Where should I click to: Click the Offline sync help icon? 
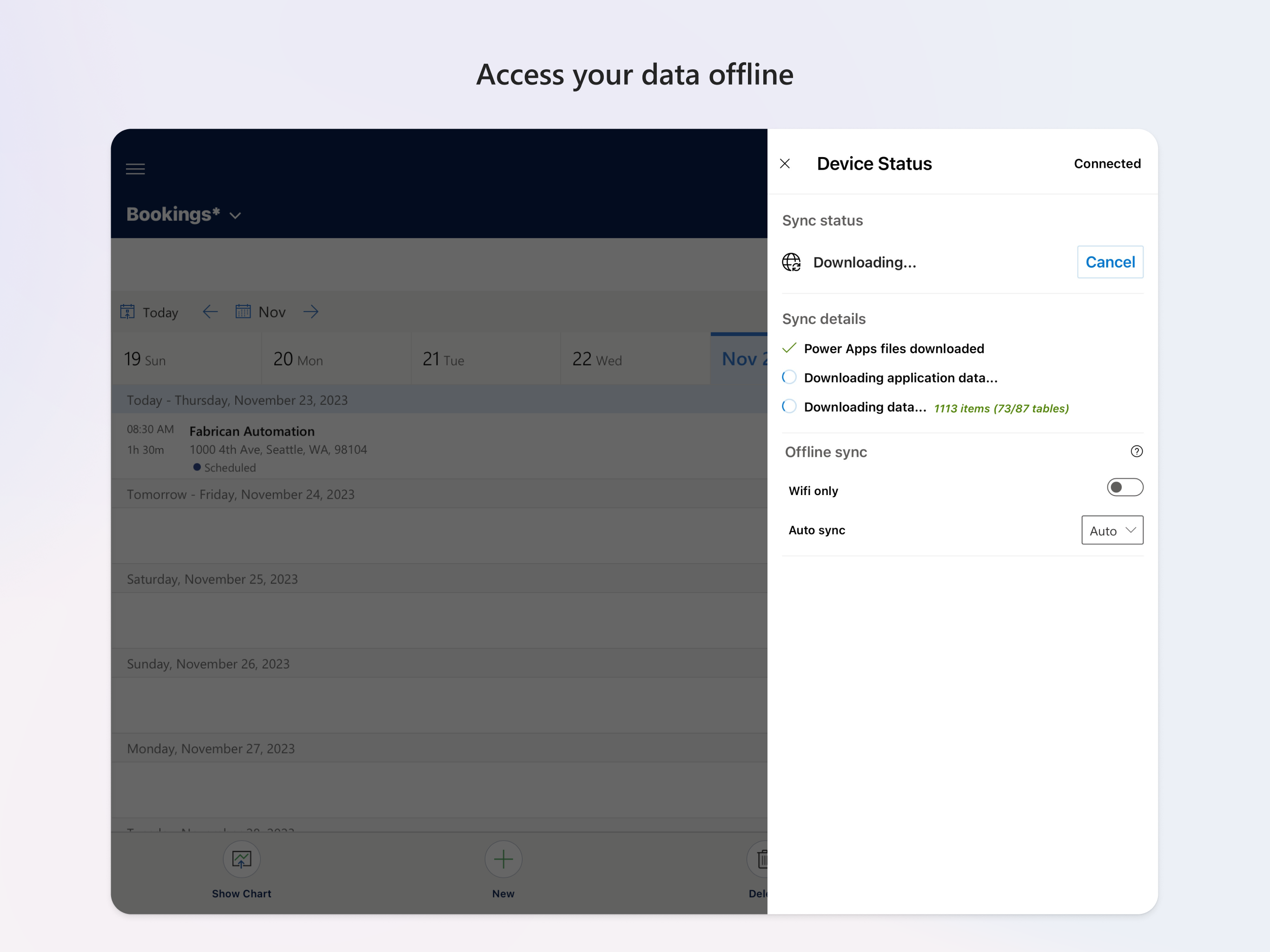1136,451
